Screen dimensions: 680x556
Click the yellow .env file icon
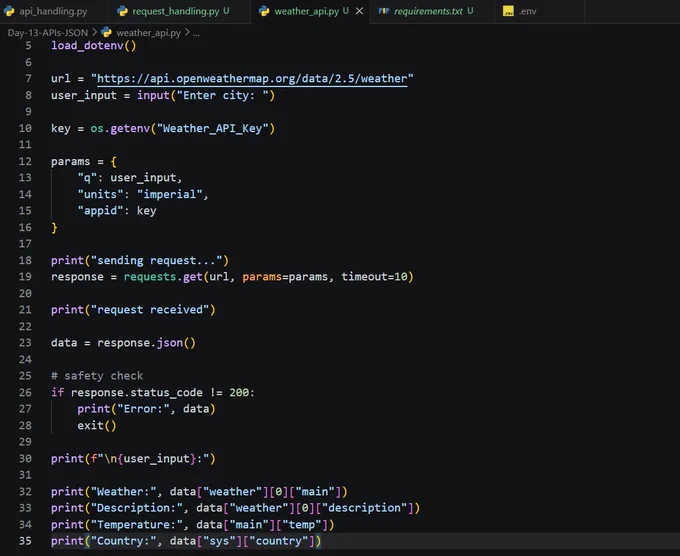508,11
